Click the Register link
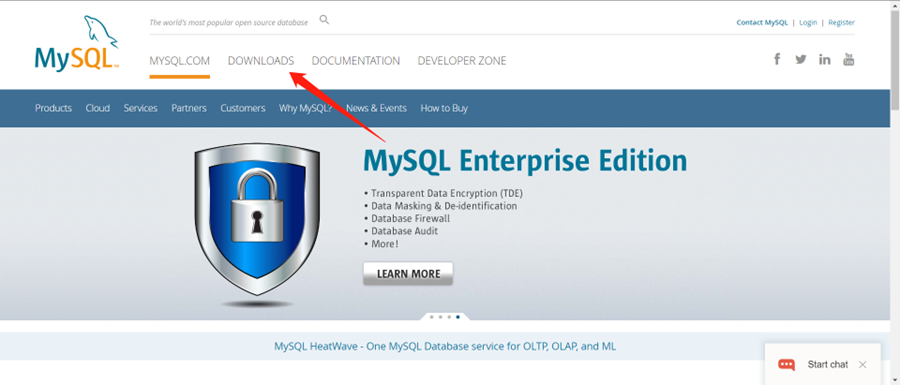 [841, 22]
